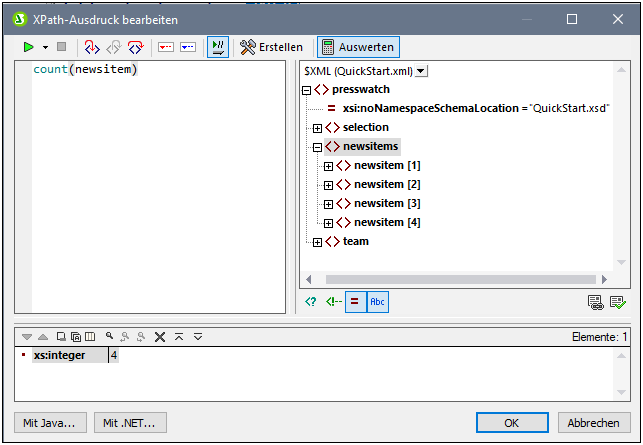Click the blue tracepoint toggle icon
This screenshot has height=445, width=643.
point(188,47)
